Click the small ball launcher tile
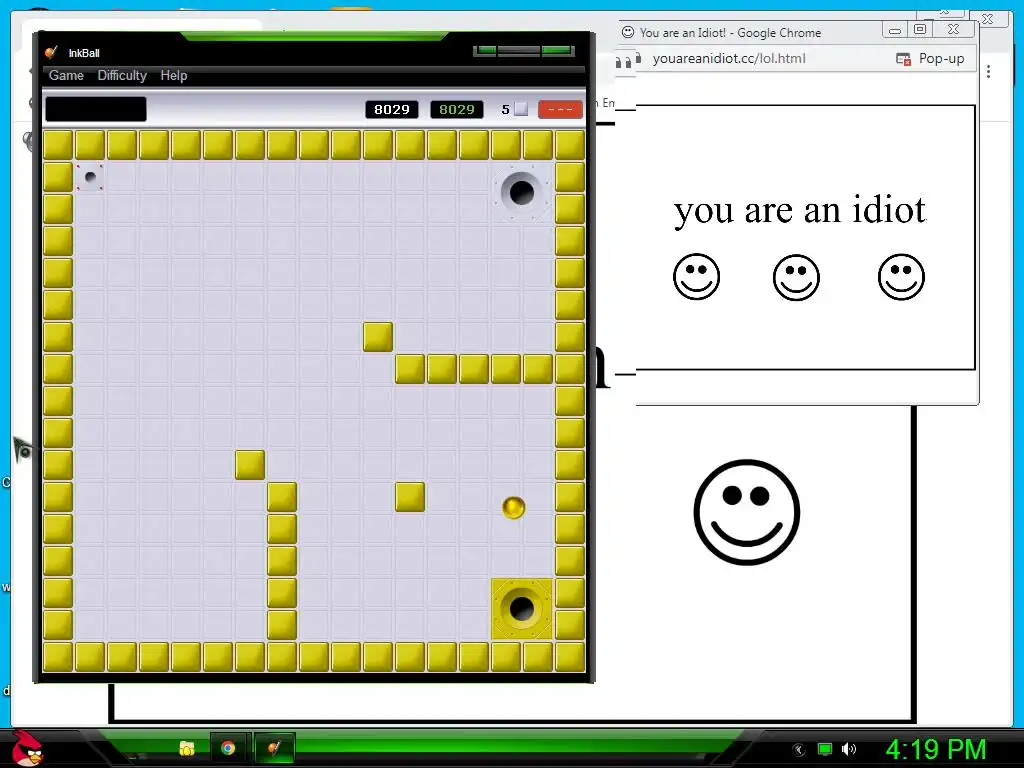This screenshot has width=1024, height=768. click(x=90, y=177)
